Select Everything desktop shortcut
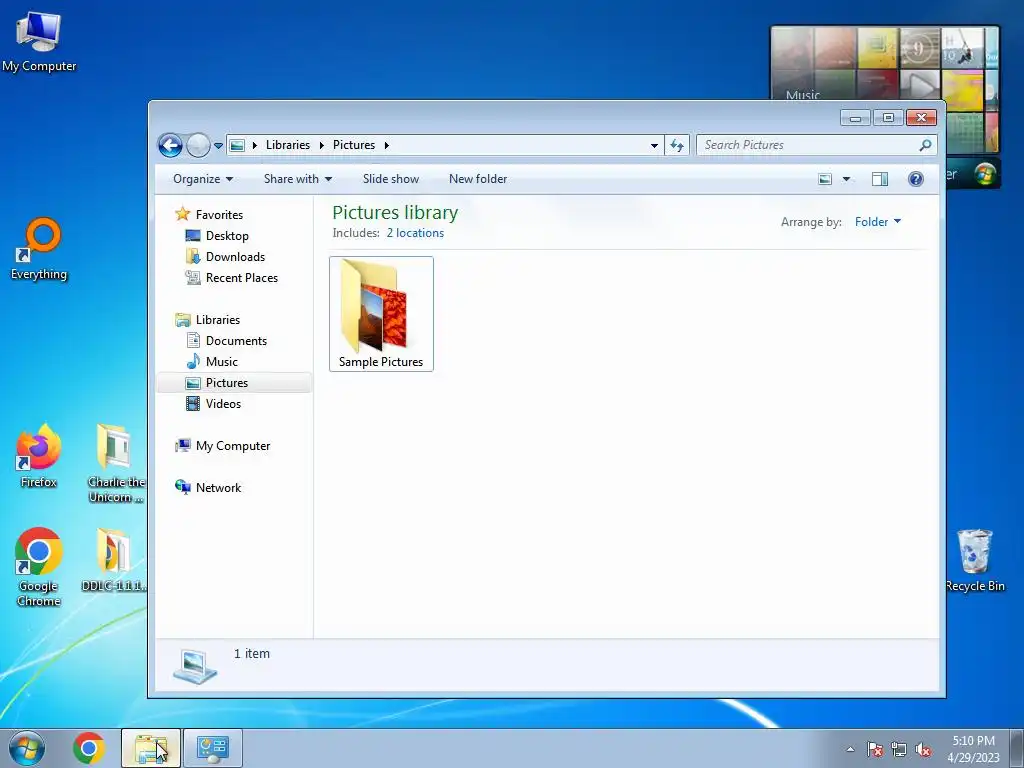The width and height of the screenshot is (1024, 768). click(x=39, y=249)
